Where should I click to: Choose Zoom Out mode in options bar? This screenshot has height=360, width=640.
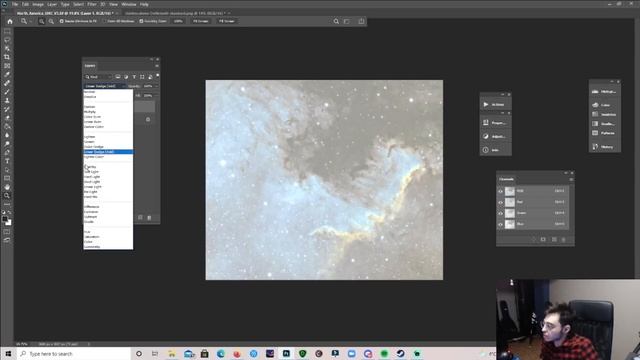(51, 21)
